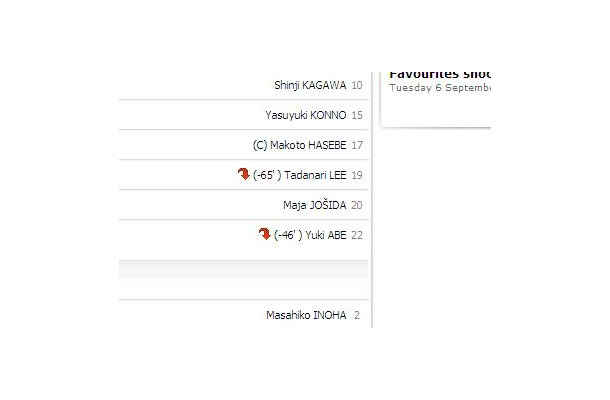Screen dimensions: 610x400
Task: Open Shinji KAGAWA's player profile
Action: click(310, 85)
